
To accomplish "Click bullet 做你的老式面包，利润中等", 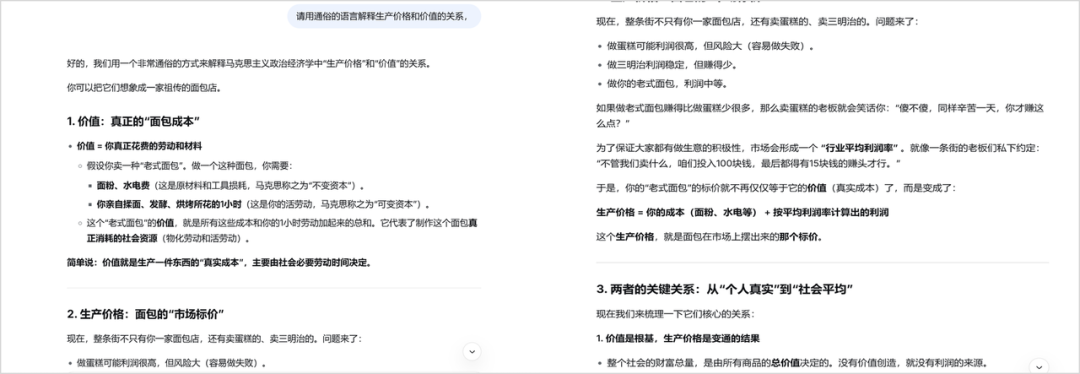I will (667, 83).
